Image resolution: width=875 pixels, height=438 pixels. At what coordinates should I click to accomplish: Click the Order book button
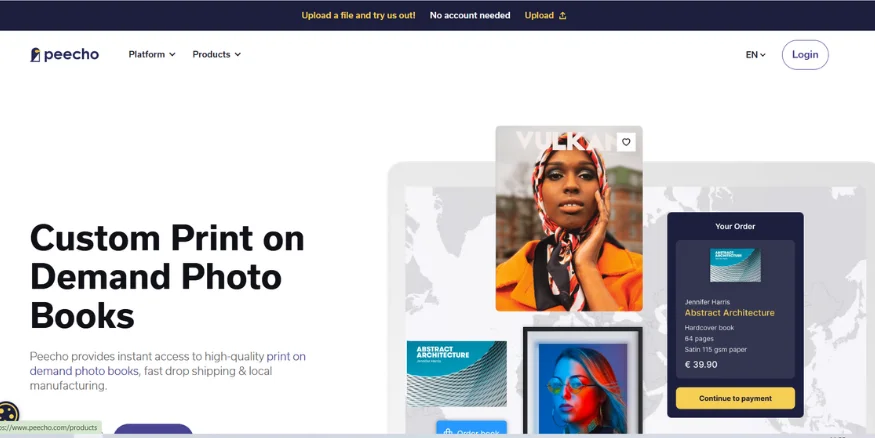[472, 429]
